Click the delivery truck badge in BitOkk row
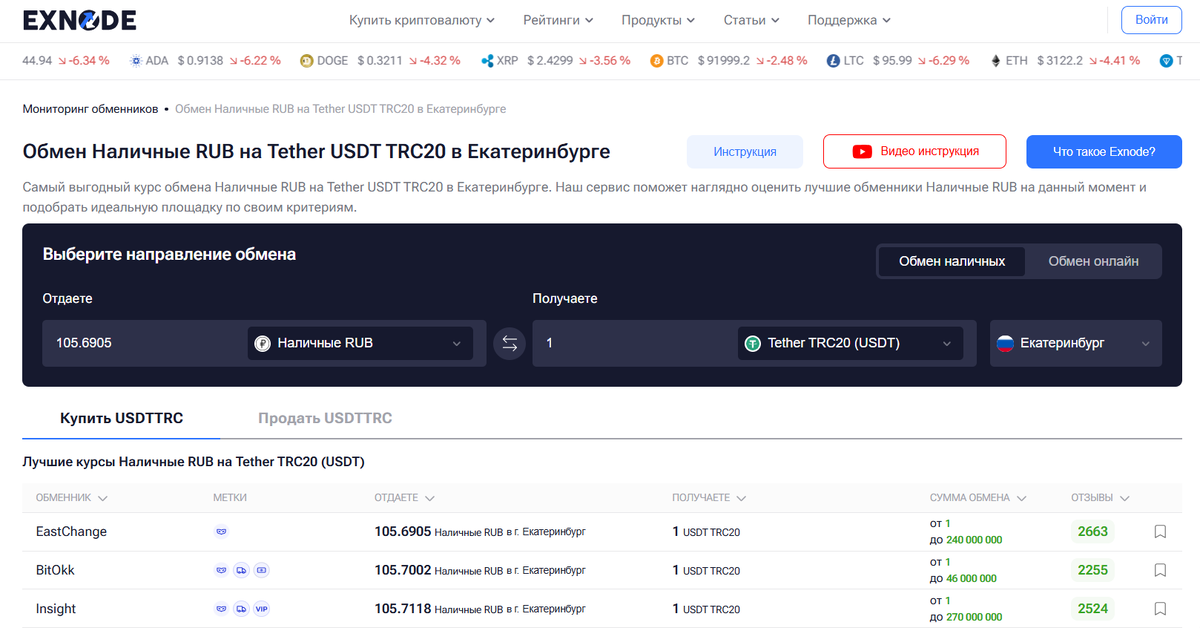The width and height of the screenshot is (1200, 628). (x=242, y=570)
